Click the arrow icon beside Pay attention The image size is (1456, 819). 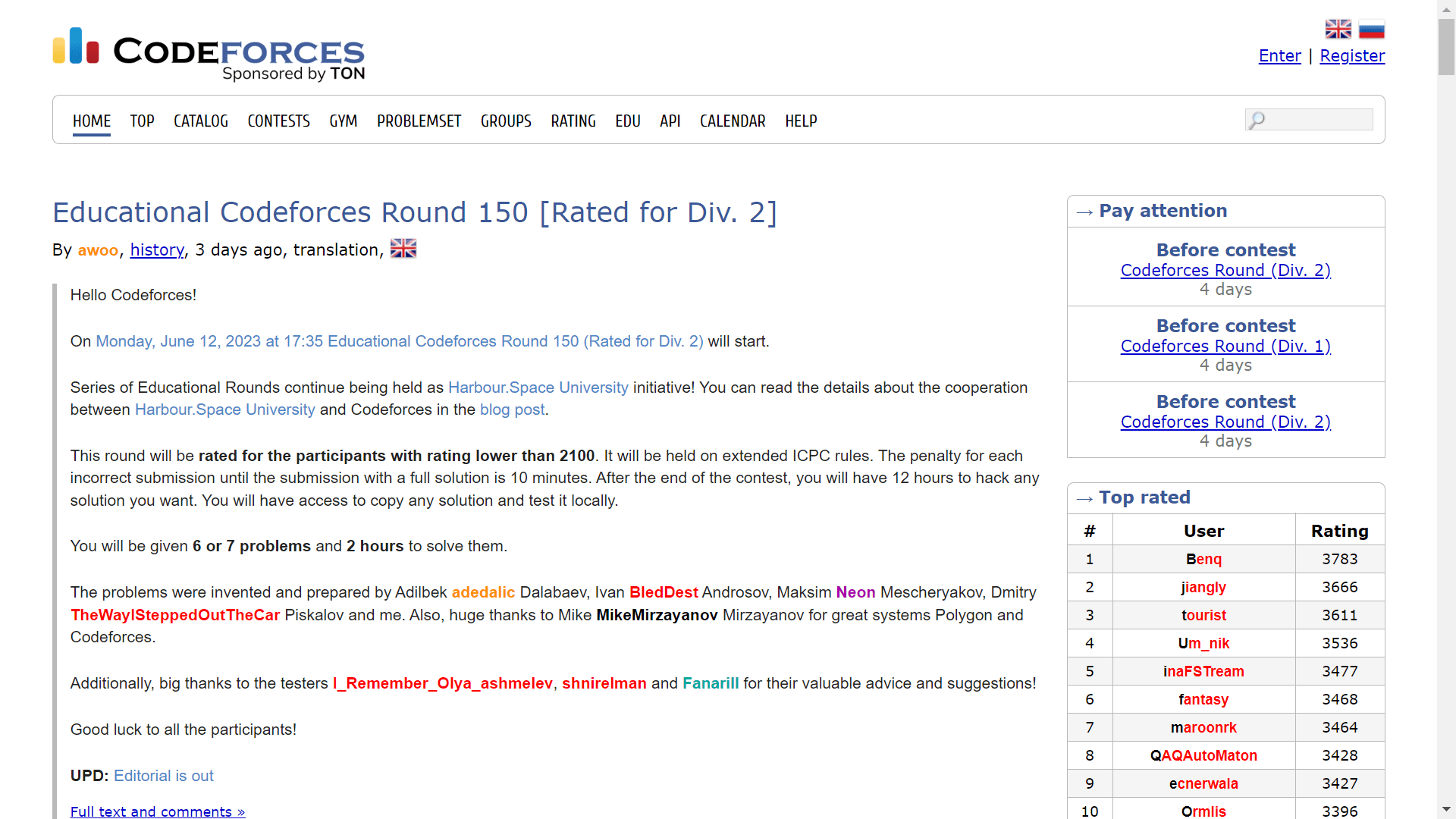(1084, 212)
